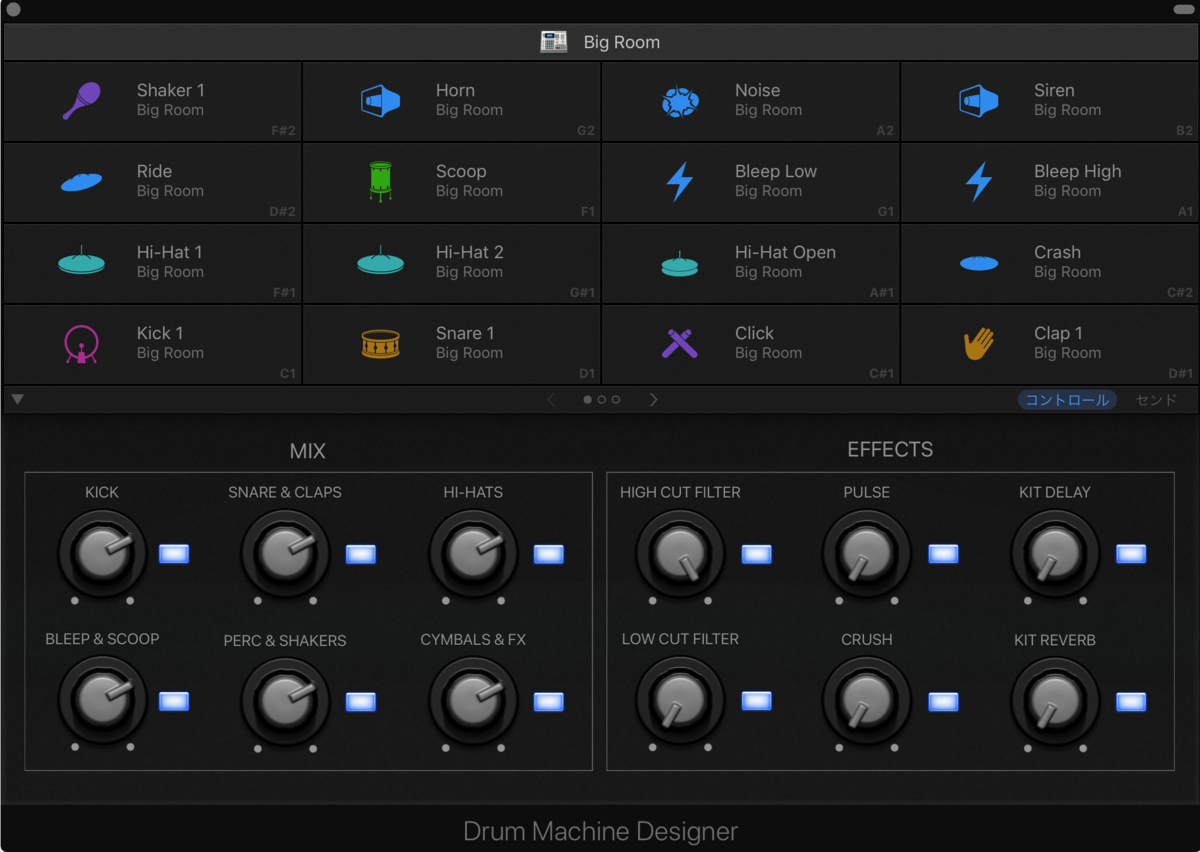Click the Clap 1 pad name

1058,333
